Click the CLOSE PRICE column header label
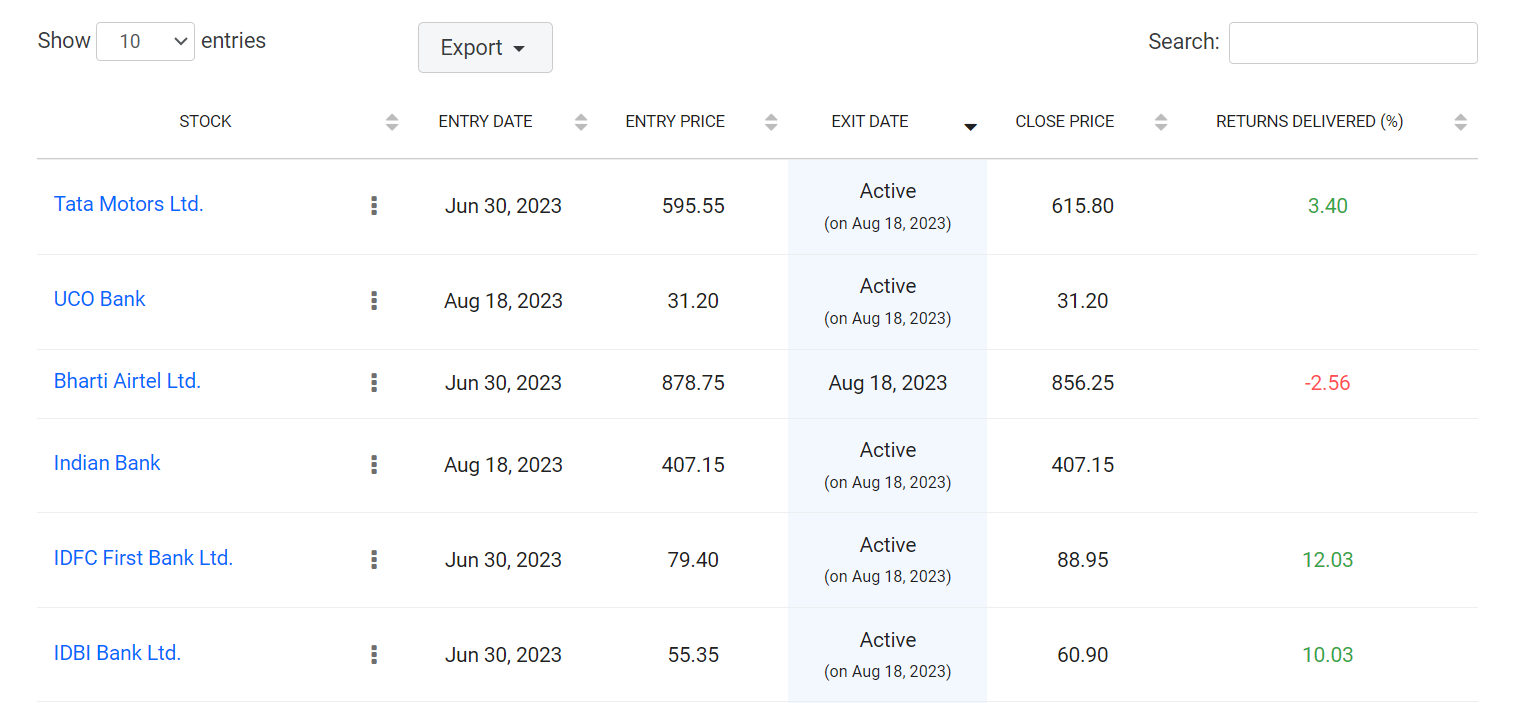The height and width of the screenshot is (703, 1525). [x=1065, y=122]
